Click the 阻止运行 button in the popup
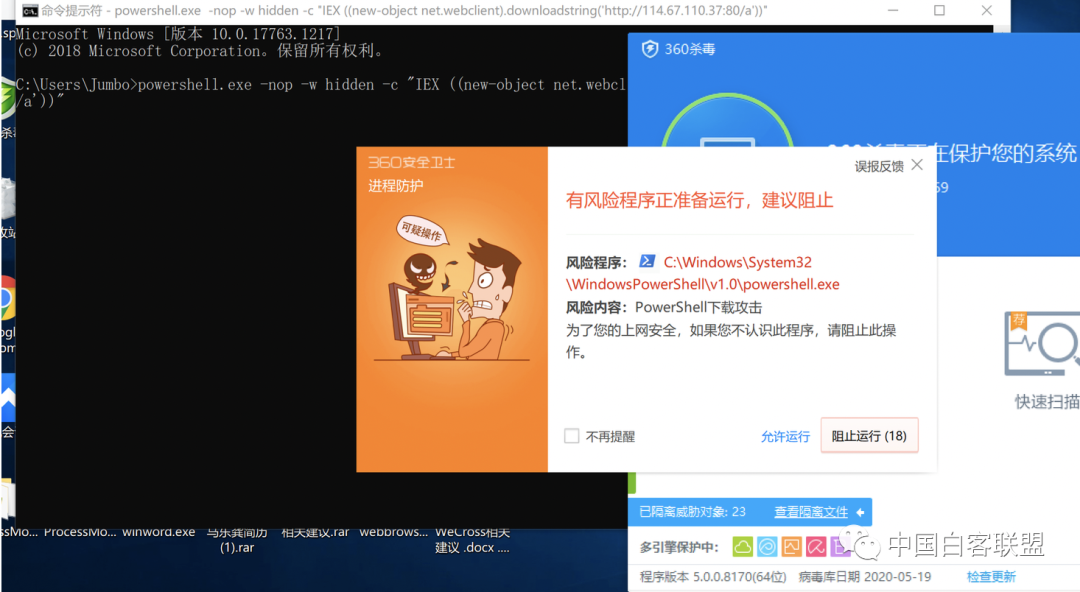The width and height of the screenshot is (1080, 592). tap(869, 436)
